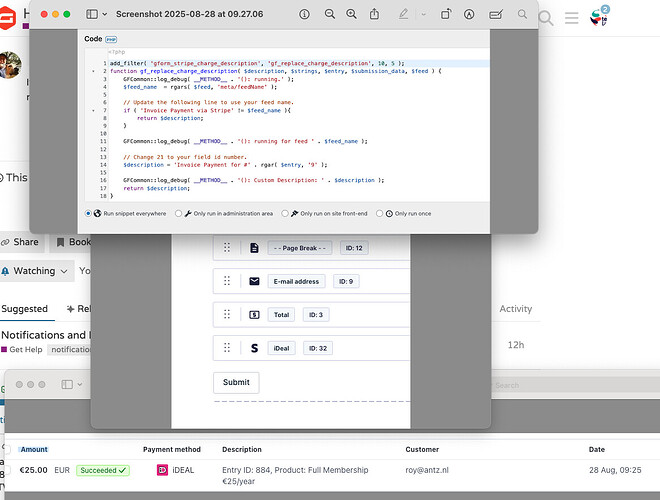660x500 pixels.
Task: Click the 'ID: 12' badge
Action: tap(354, 248)
